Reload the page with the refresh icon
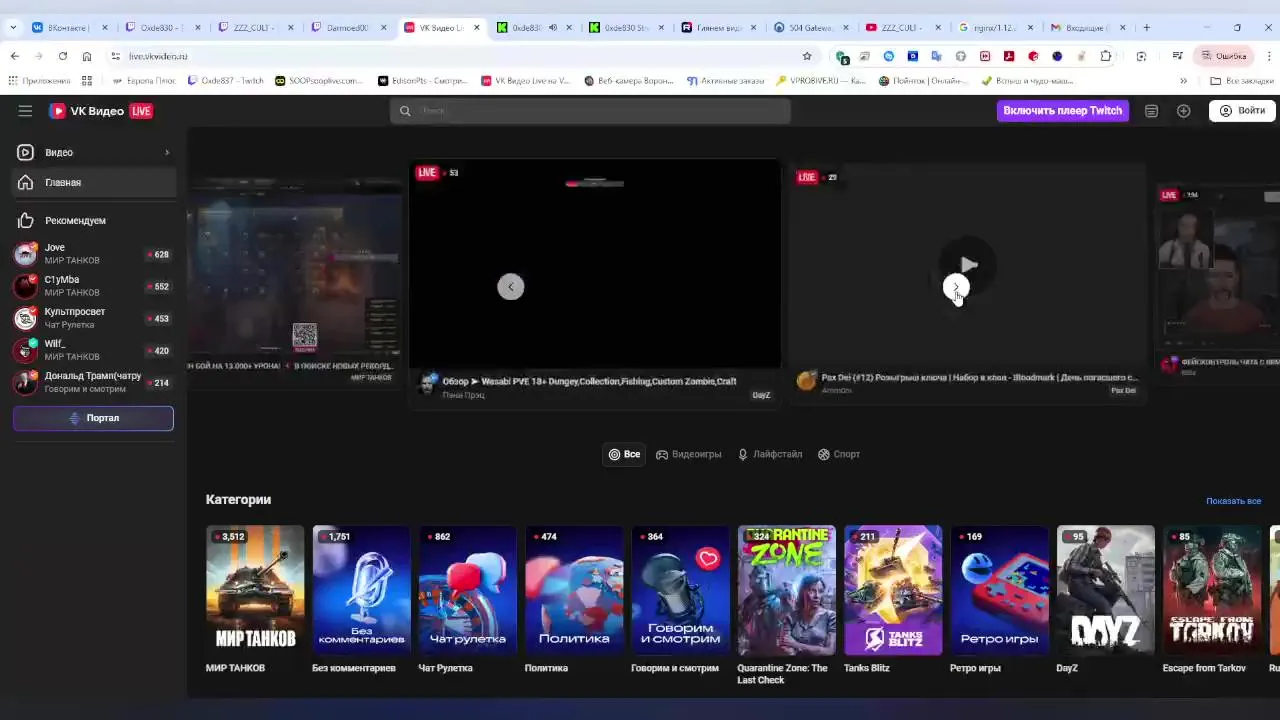 click(x=63, y=56)
